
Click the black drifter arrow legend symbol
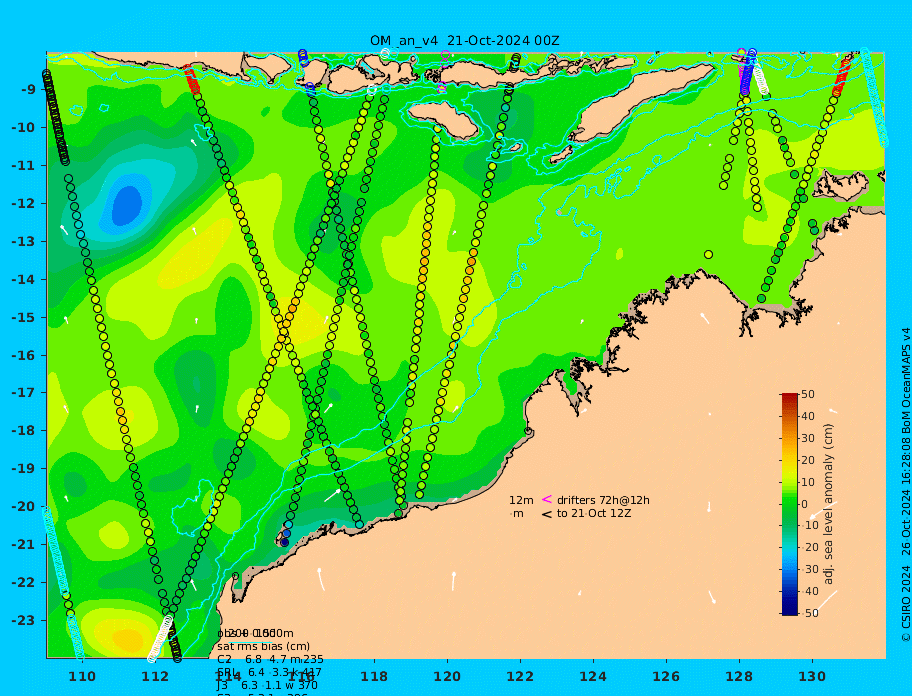[547, 514]
